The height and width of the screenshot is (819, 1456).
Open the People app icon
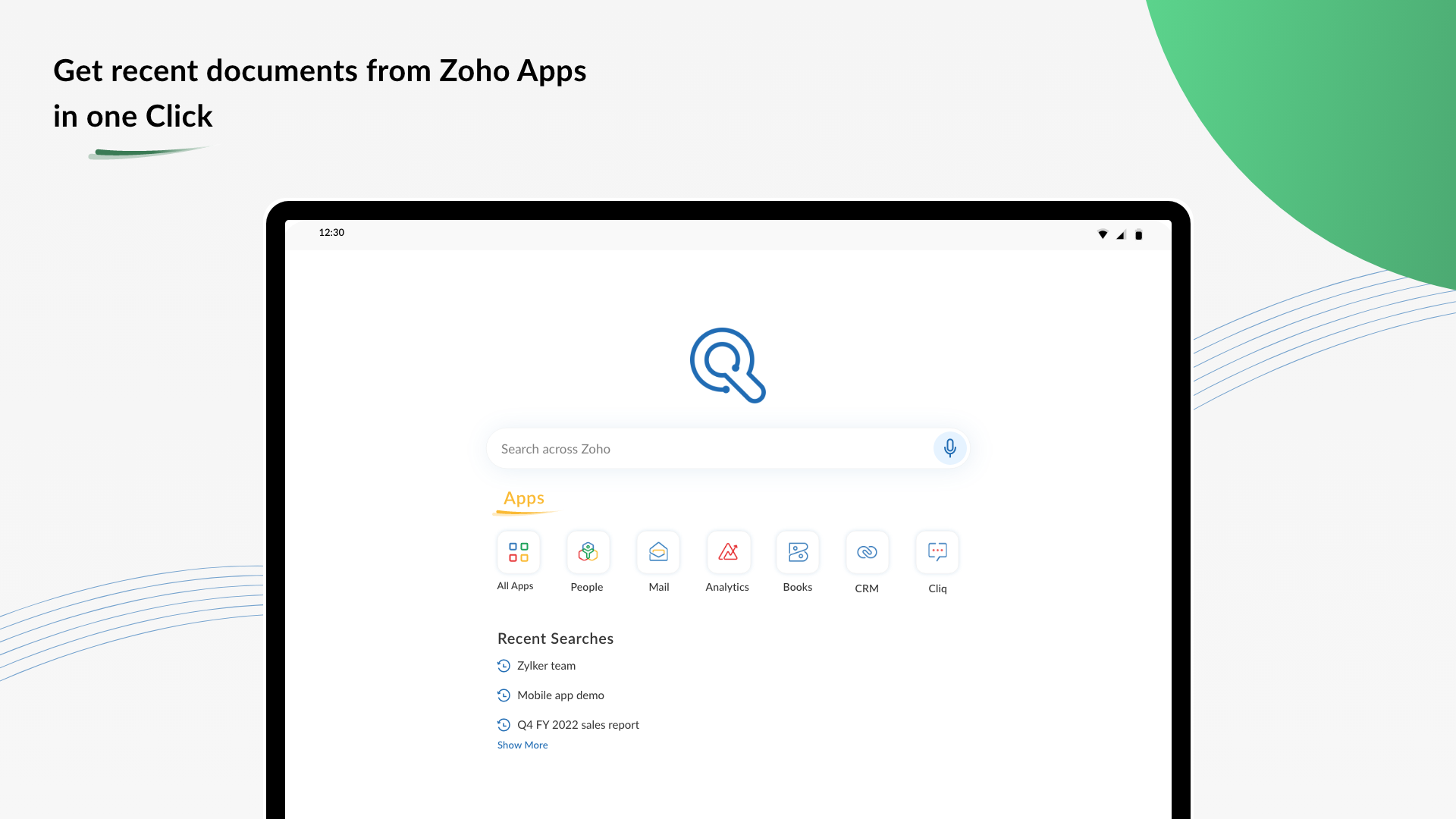click(x=588, y=552)
